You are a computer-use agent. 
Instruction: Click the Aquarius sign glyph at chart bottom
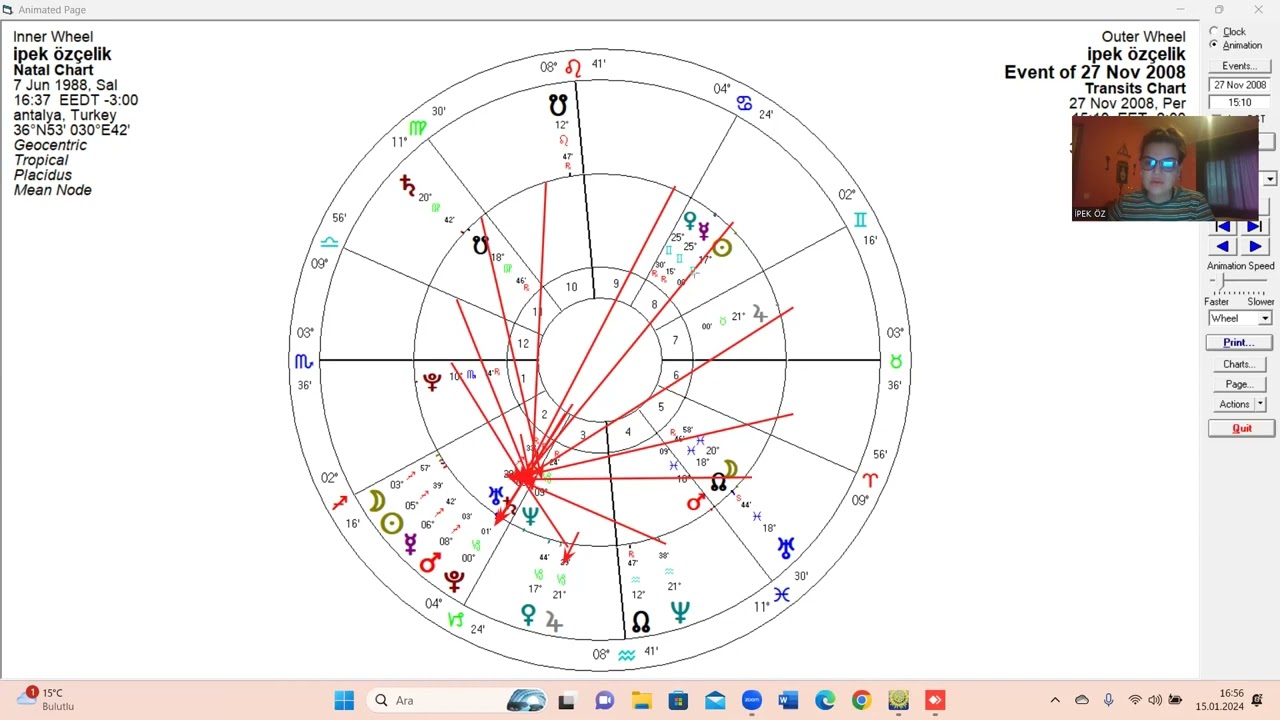(x=626, y=655)
